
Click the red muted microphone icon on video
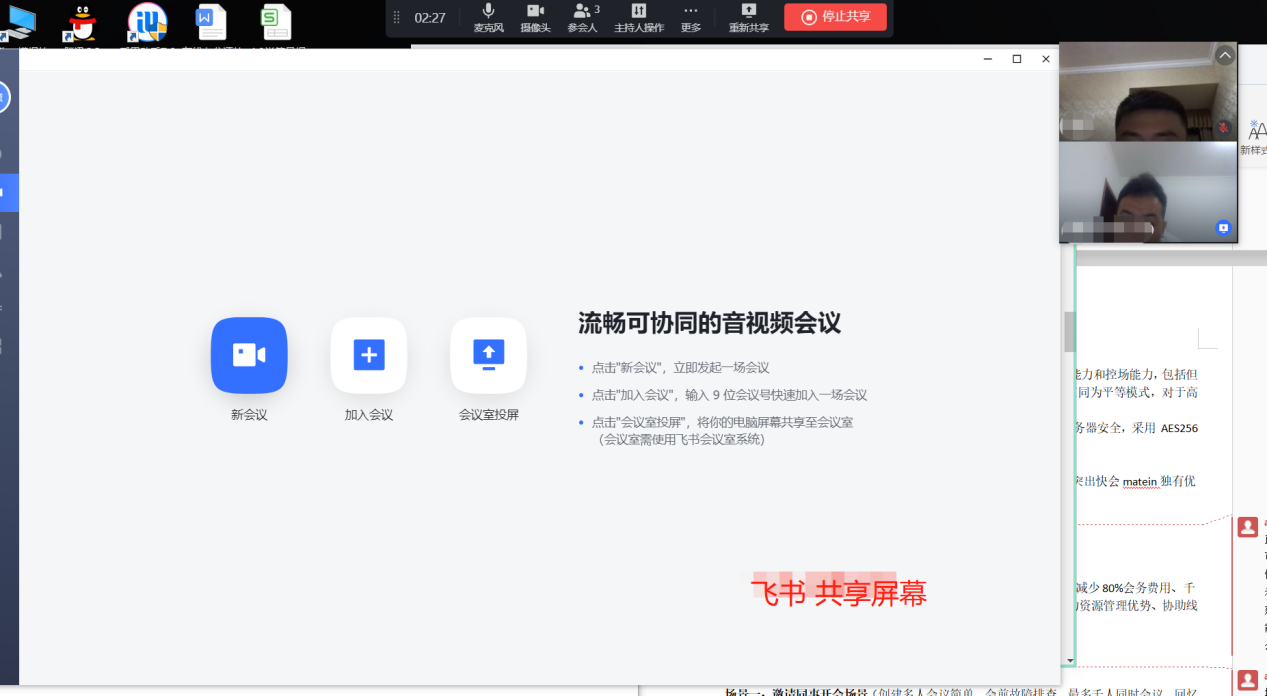click(x=1223, y=128)
